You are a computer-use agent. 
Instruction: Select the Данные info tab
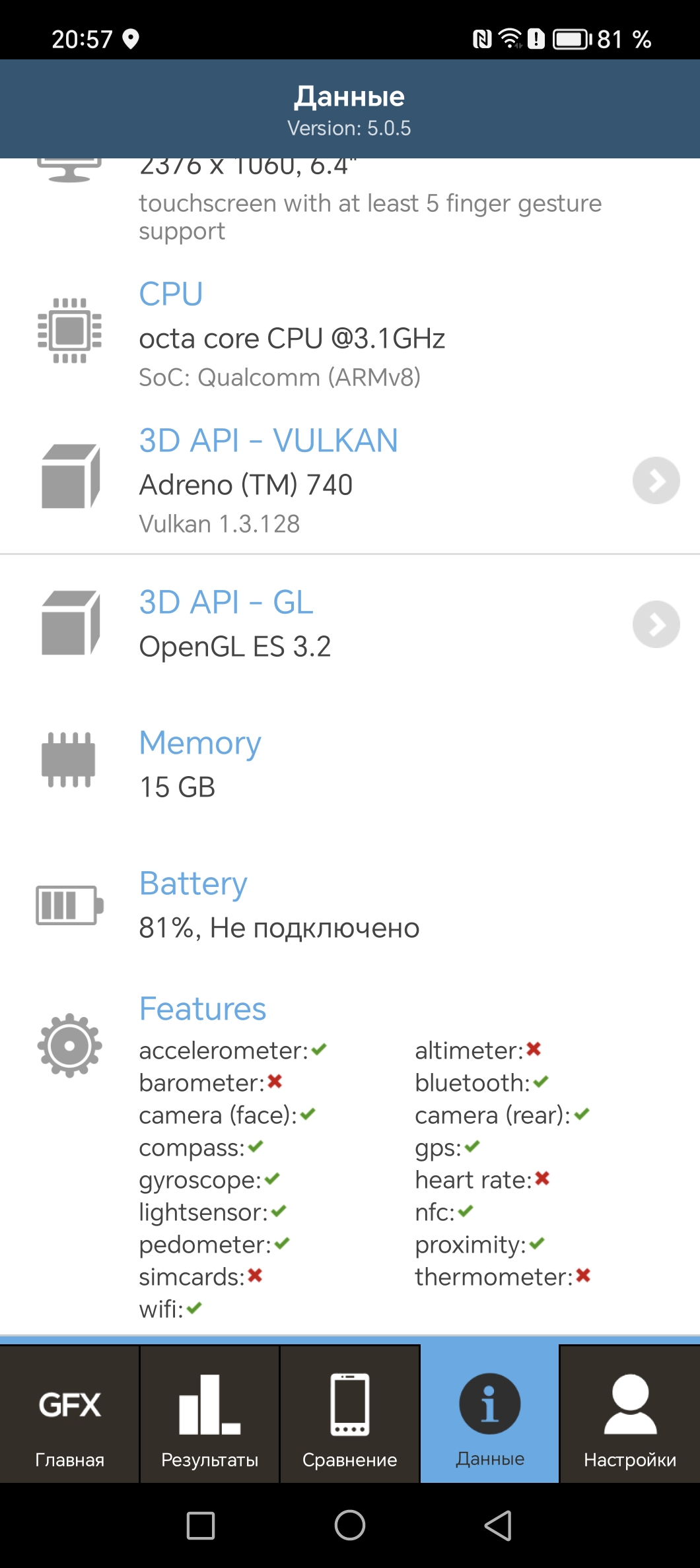click(x=489, y=1414)
